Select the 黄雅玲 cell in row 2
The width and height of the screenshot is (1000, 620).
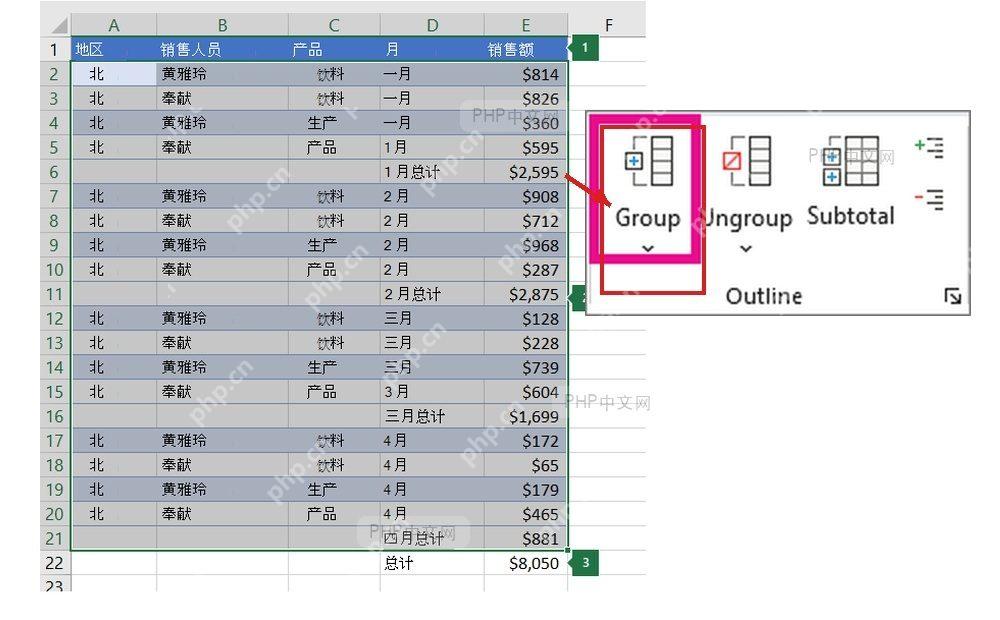tap(223, 74)
